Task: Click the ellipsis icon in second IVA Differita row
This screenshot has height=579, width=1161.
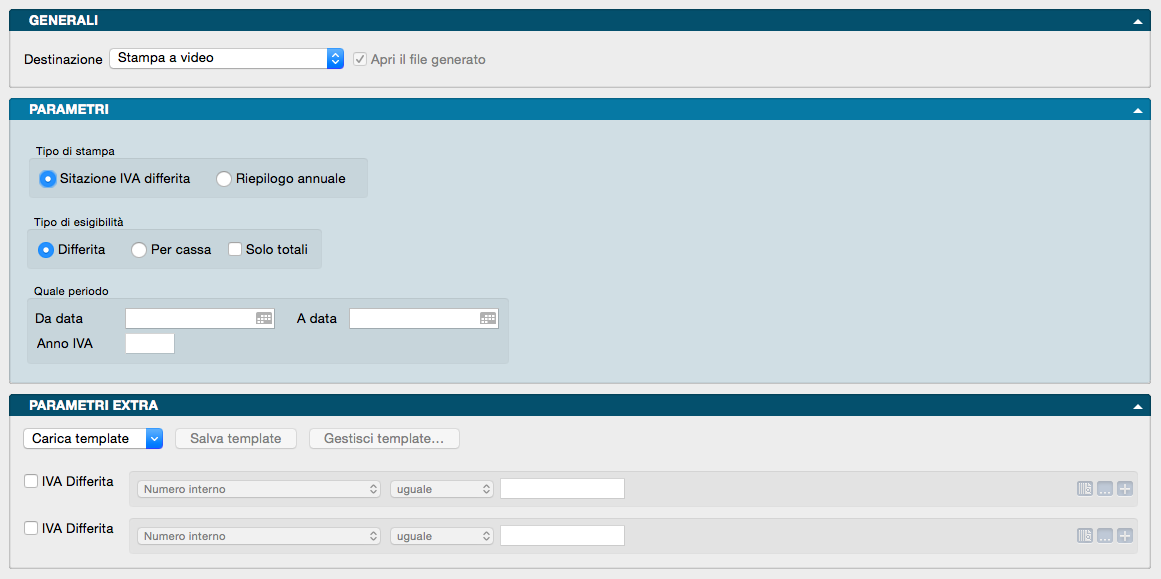Action: tap(1105, 535)
